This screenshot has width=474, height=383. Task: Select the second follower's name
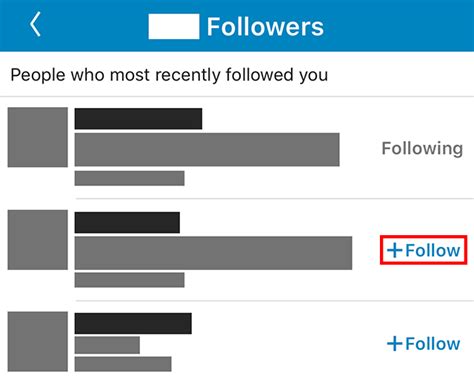pyautogui.click(x=127, y=222)
